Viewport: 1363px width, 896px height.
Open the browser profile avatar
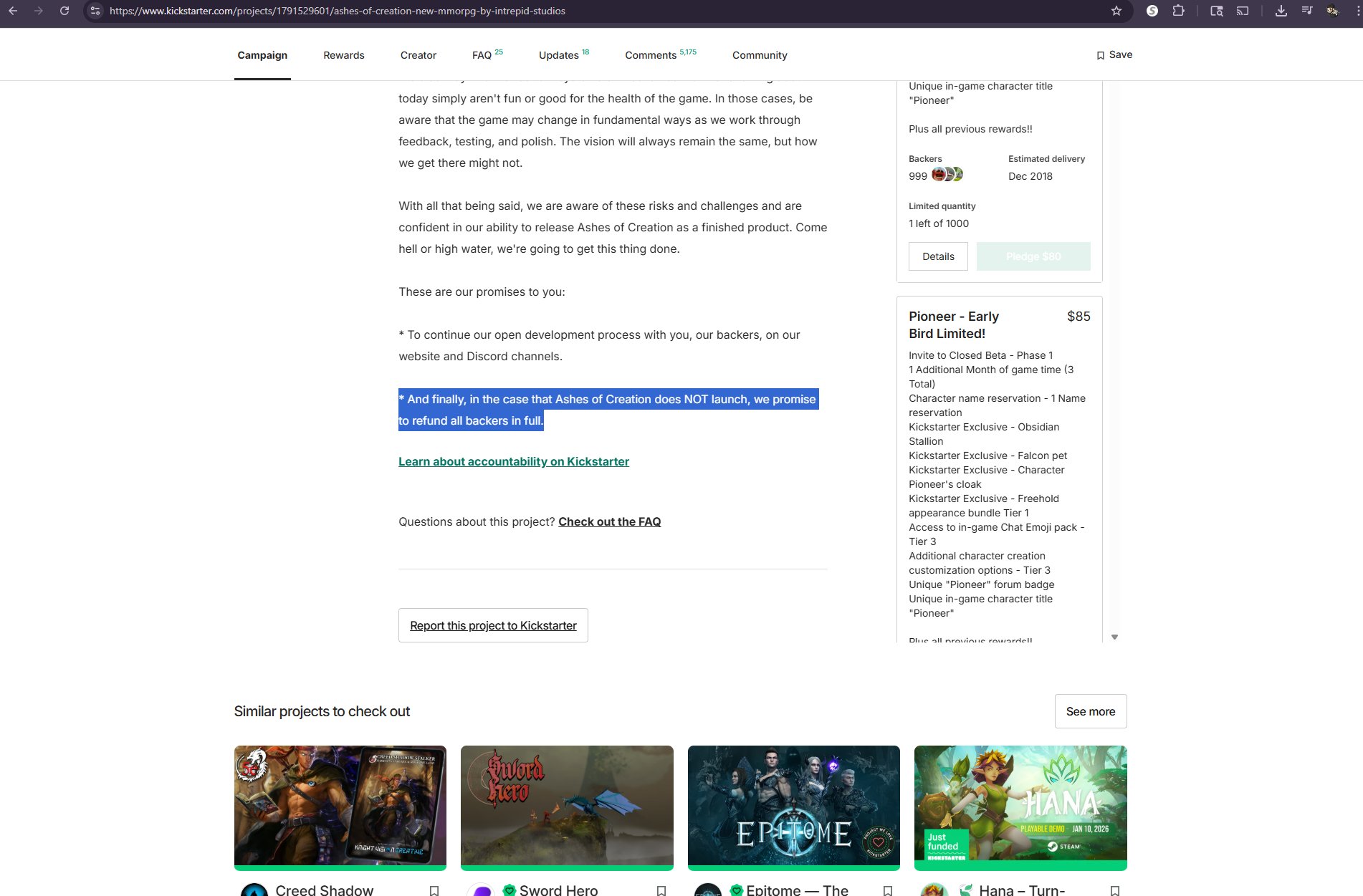point(1333,11)
